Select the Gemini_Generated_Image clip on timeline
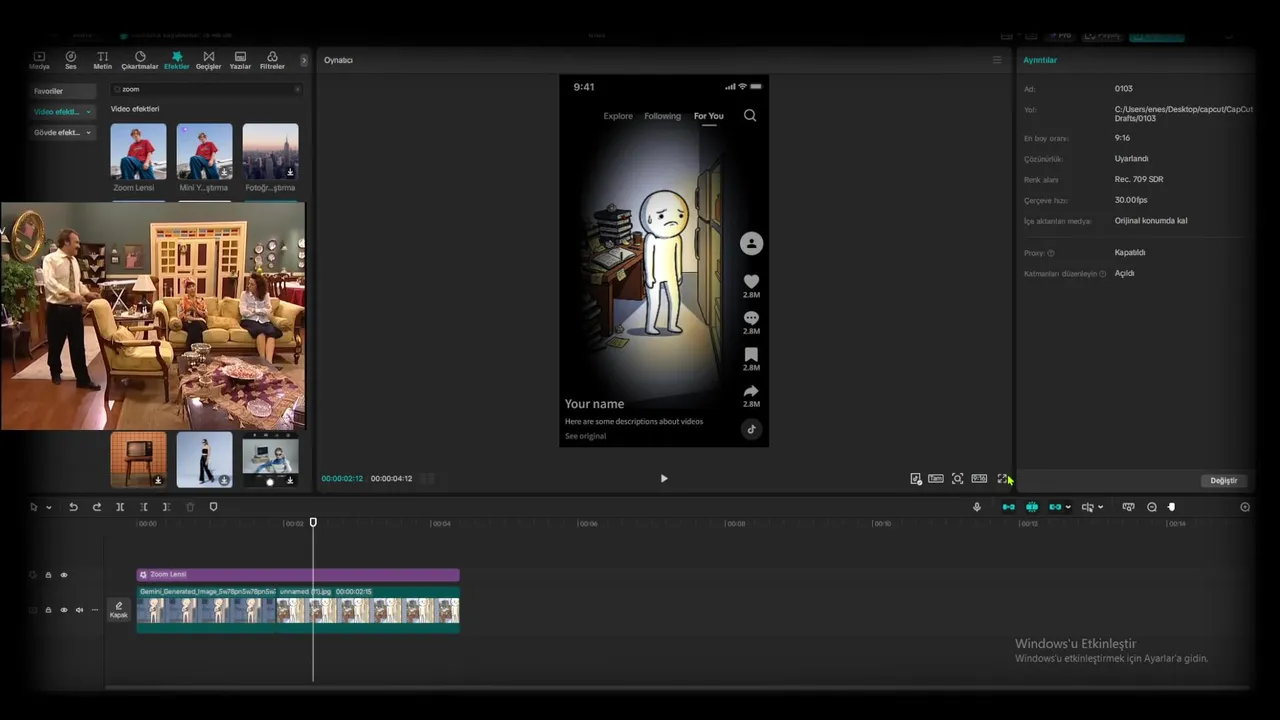Viewport: 1280px width, 720px height. (x=206, y=609)
